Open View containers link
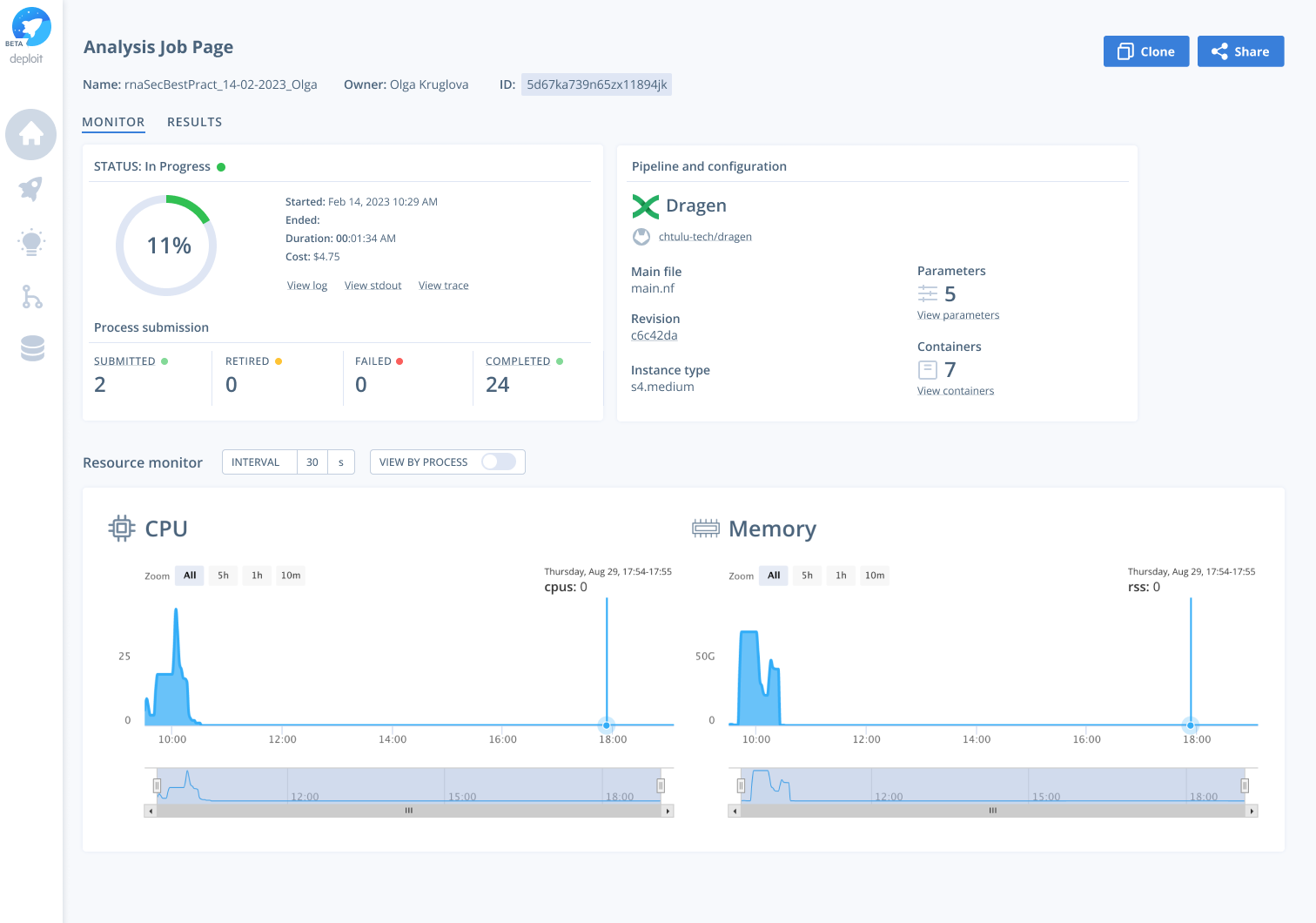Image resolution: width=1316 pixels, height=923 pixels. [956, 391]
